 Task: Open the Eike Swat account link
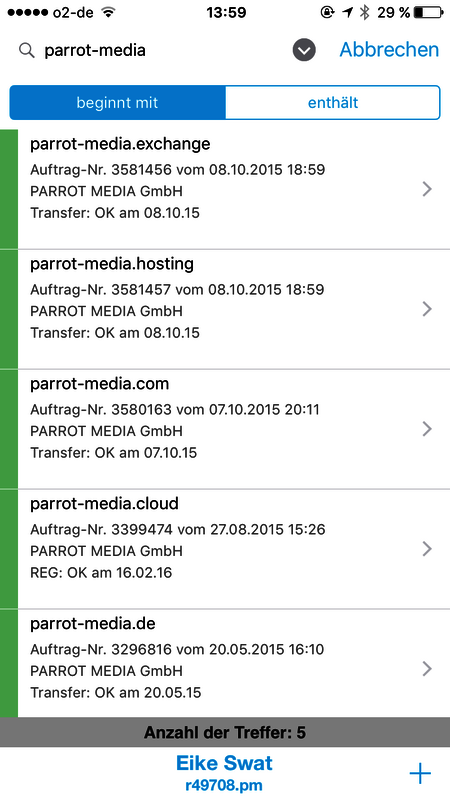point(224,772)
